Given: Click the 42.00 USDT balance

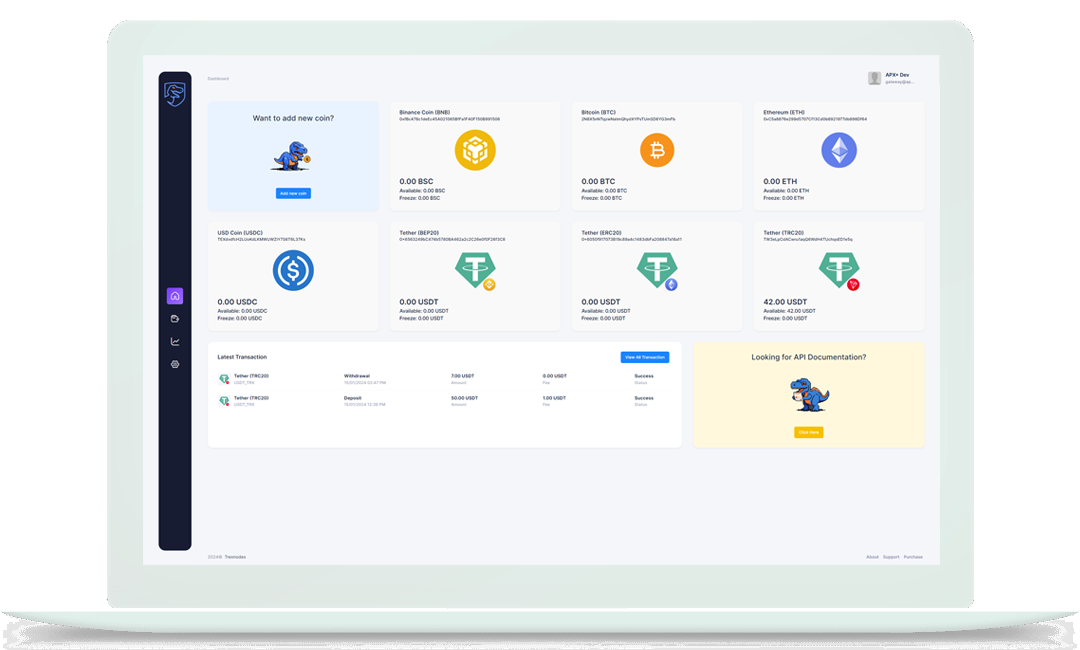Looking at the screenshot, I should [x=785, y=302].
